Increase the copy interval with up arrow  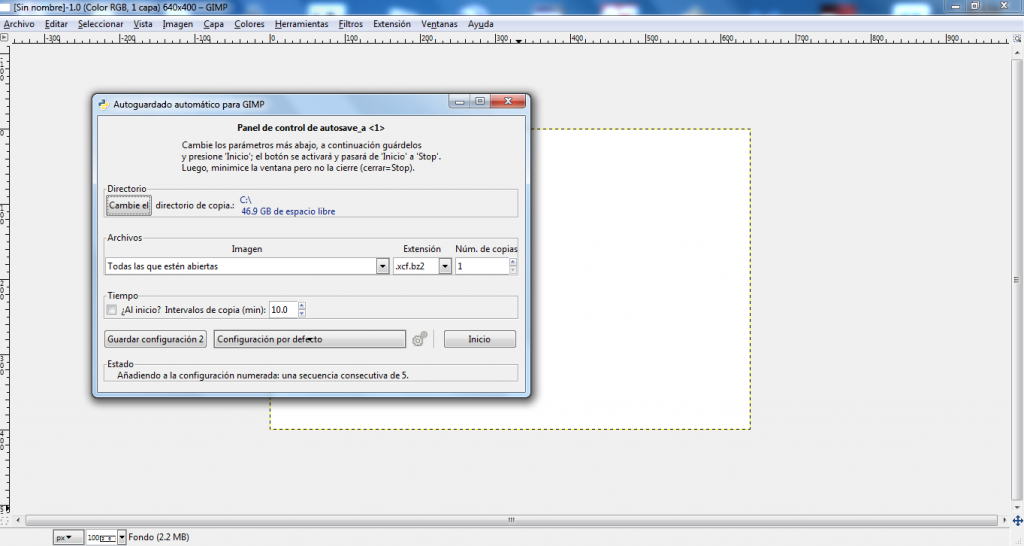click(x=302, y=306)
